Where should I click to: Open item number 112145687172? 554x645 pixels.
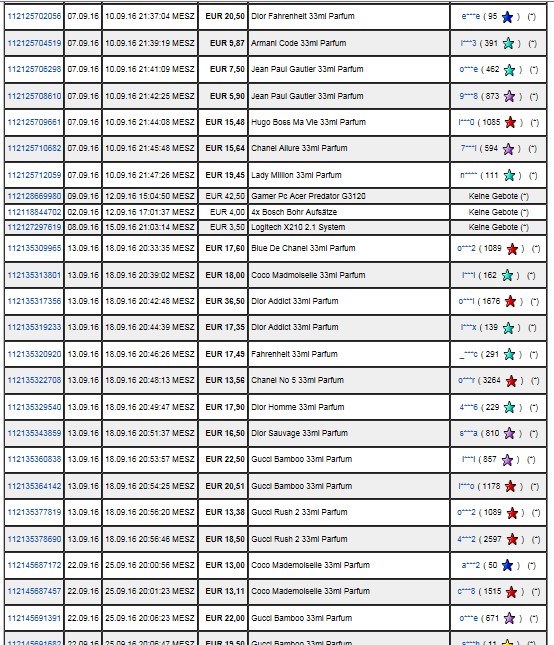34,565
